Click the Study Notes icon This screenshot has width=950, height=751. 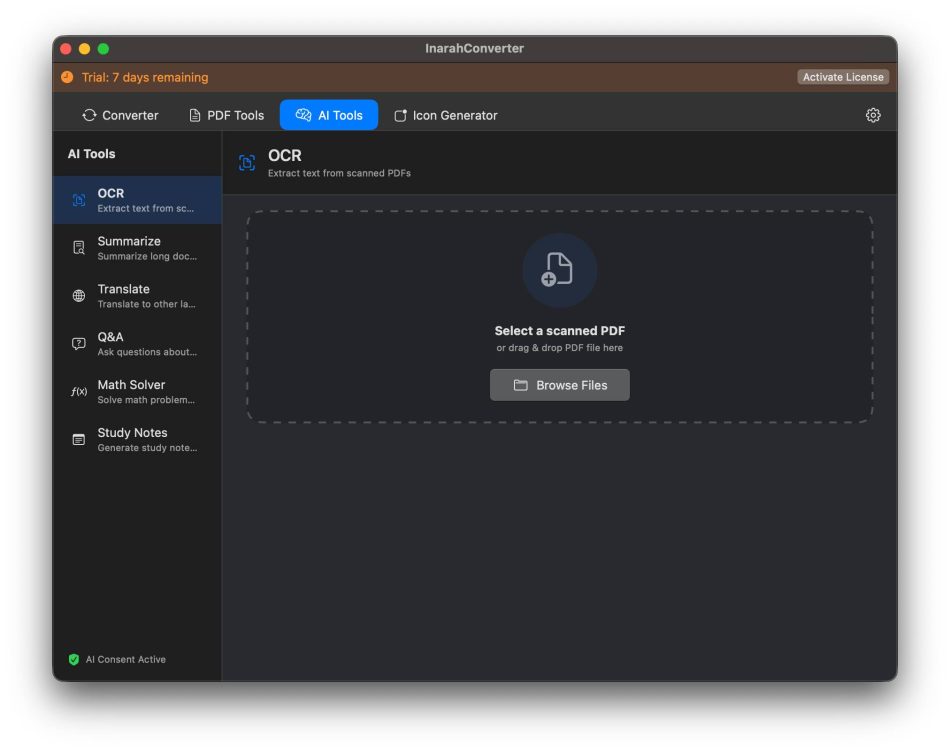pos(79,440)
